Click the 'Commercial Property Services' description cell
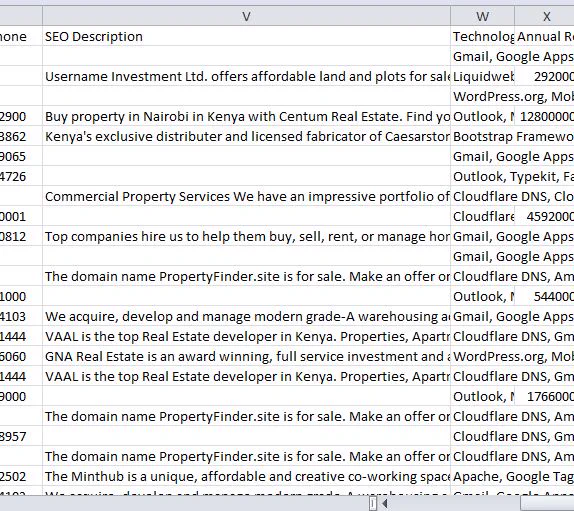574x511 pixels. coord(246,196)
